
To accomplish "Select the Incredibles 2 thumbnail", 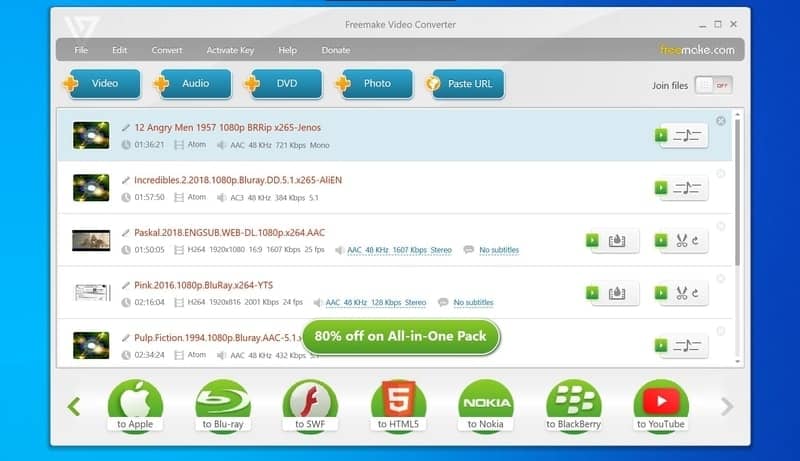I will 91,188.
